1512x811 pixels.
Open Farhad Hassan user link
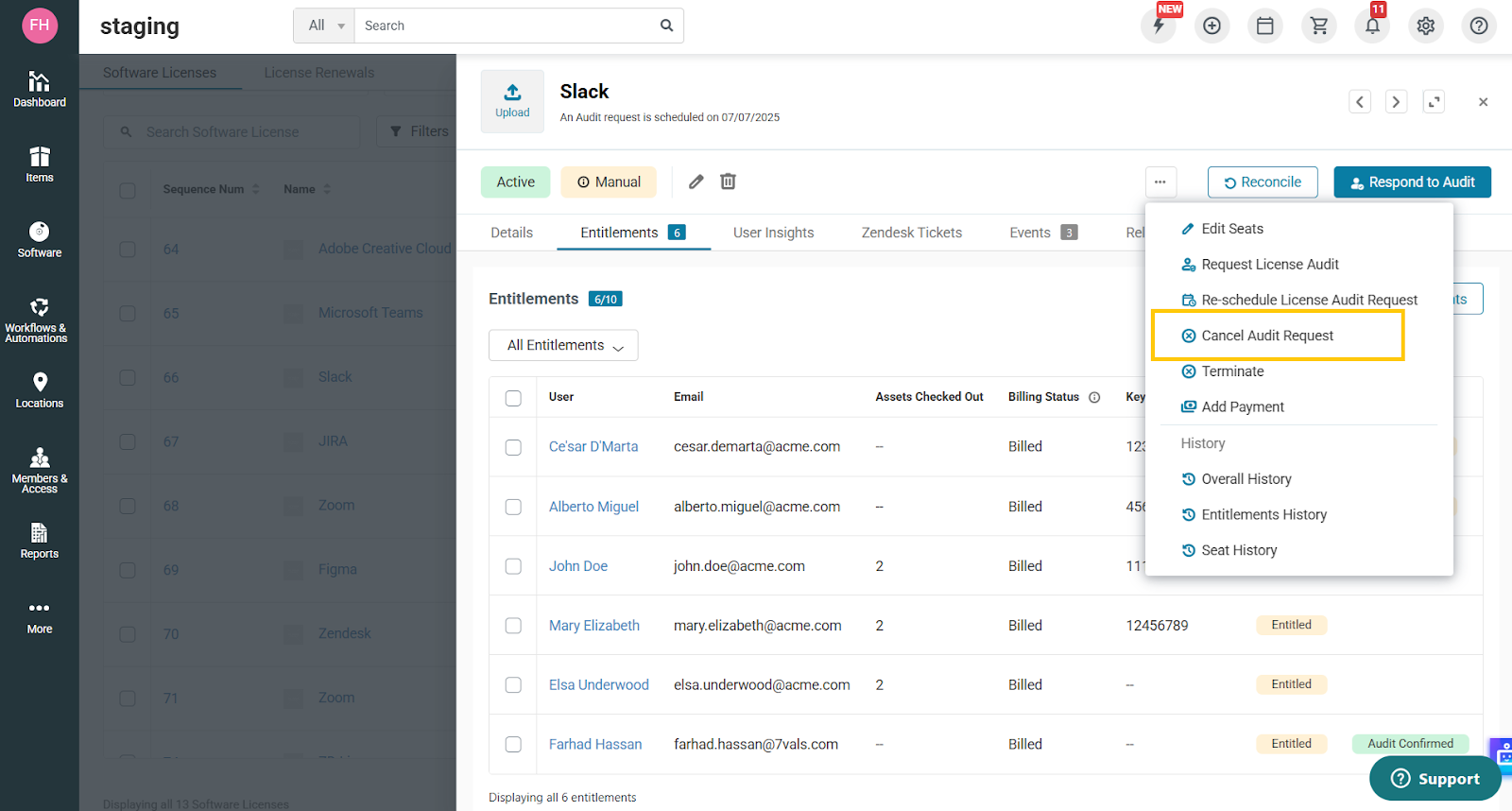(595, 745)
